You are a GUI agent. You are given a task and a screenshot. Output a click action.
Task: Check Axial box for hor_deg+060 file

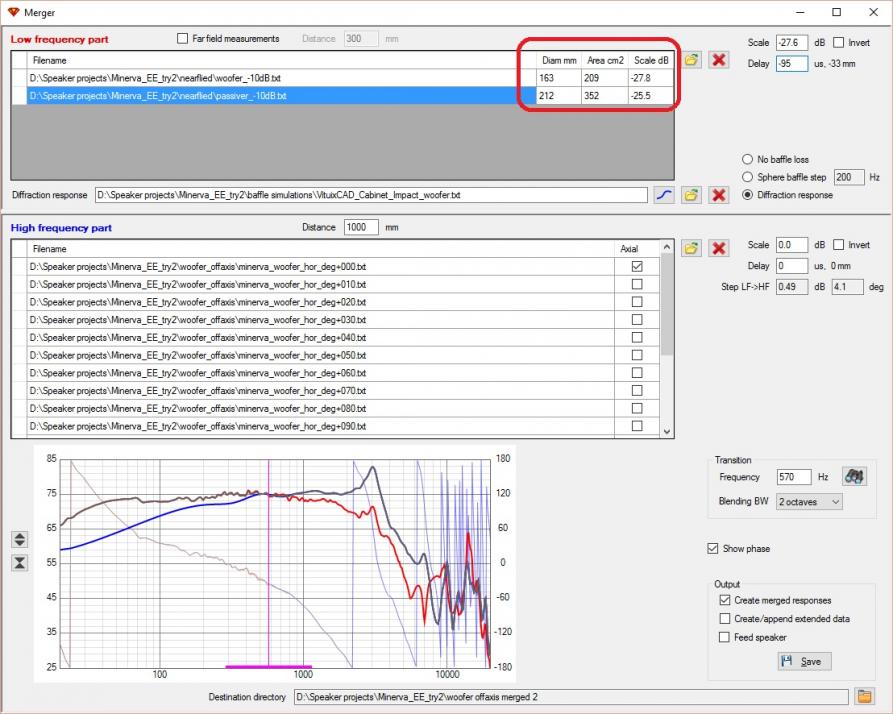point(637,373)
